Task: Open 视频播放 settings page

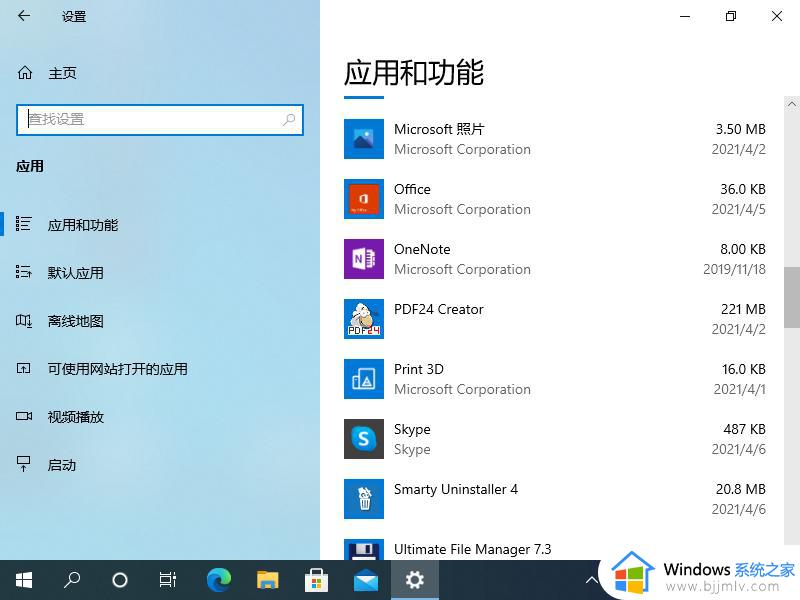Action: click(76, 417)
